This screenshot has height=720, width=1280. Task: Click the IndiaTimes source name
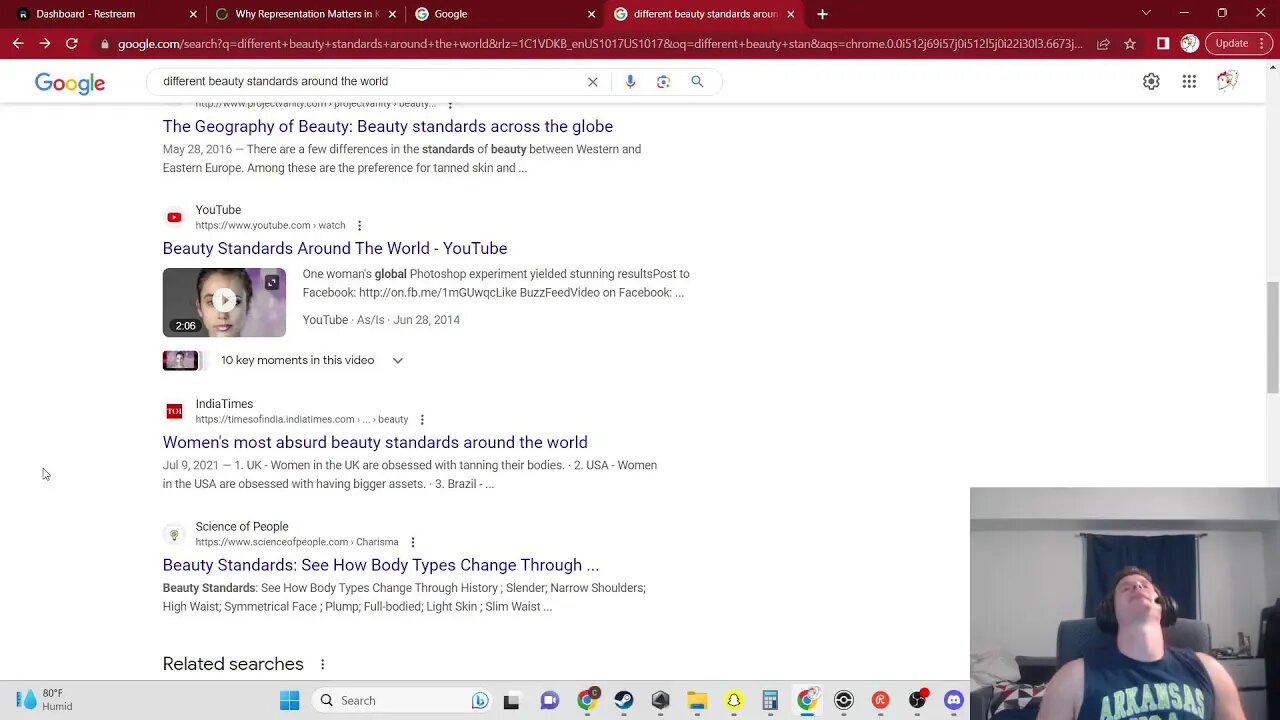point(224,404)
